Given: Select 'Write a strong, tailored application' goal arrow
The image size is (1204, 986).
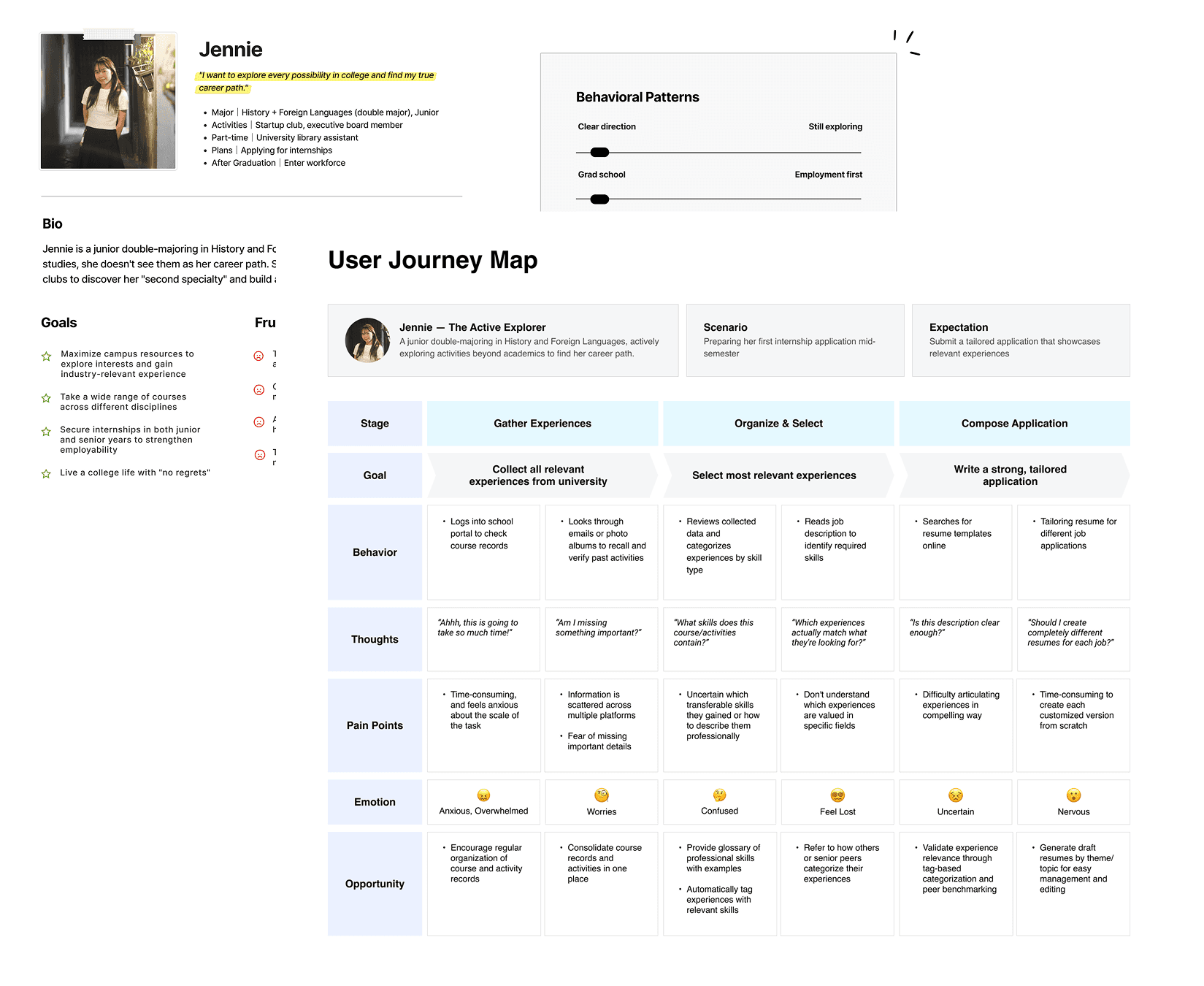Looking at the screenshot, I should (1014, 475).
